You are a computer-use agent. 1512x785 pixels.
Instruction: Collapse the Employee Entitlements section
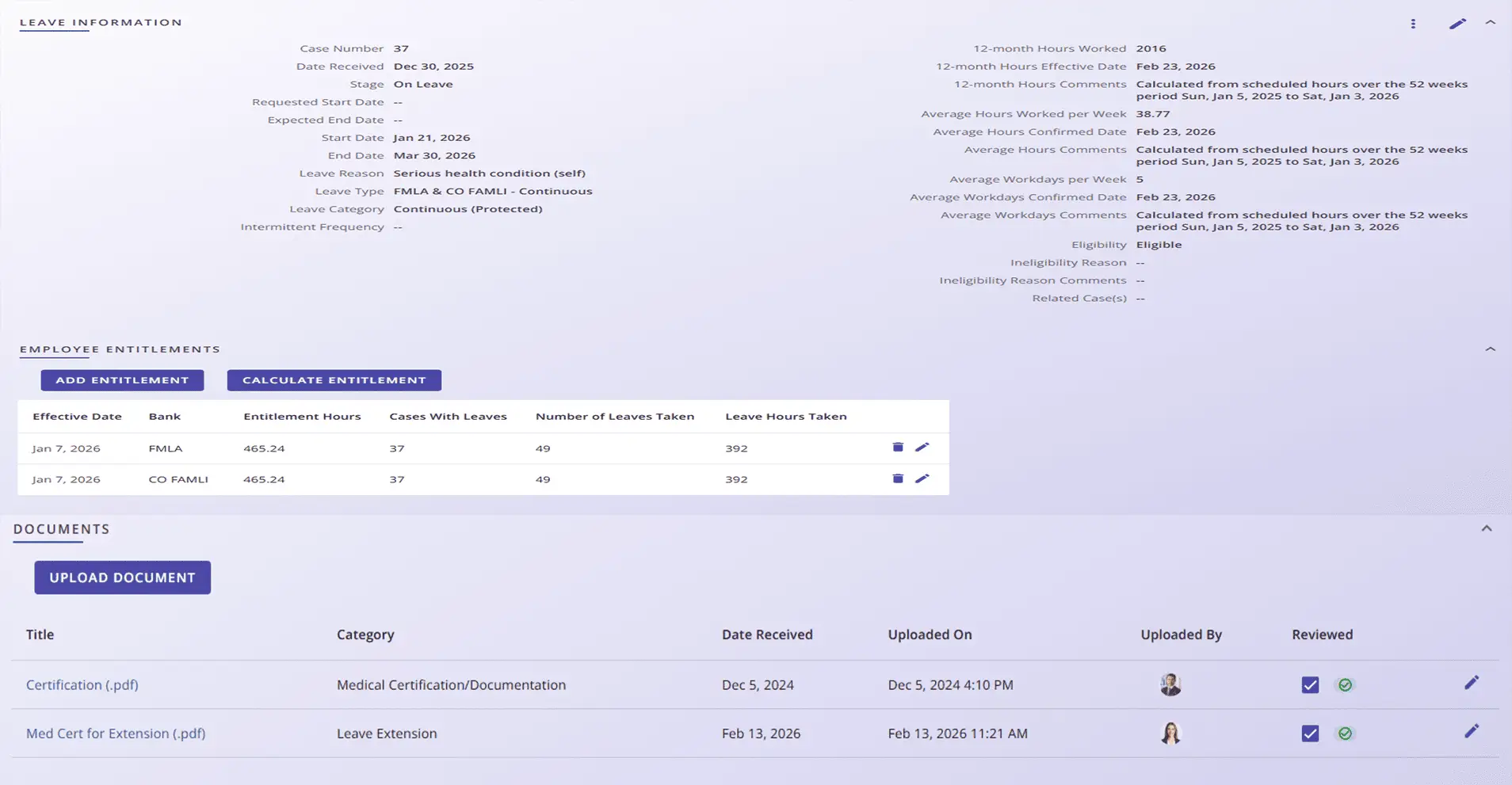(x=1490, y=349)
